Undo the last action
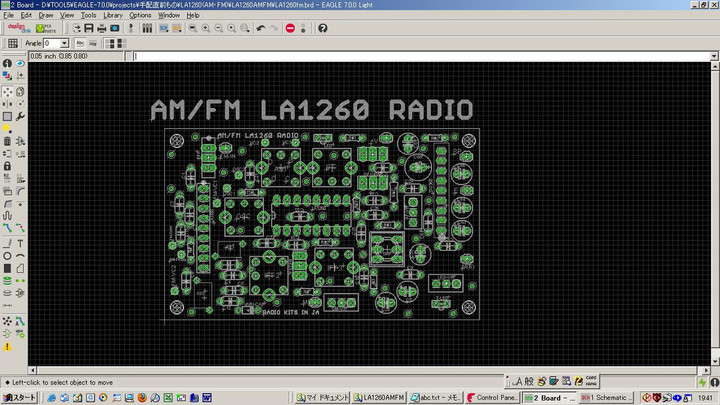This screenshot has height=405, width=720. (x=260, y=28)
